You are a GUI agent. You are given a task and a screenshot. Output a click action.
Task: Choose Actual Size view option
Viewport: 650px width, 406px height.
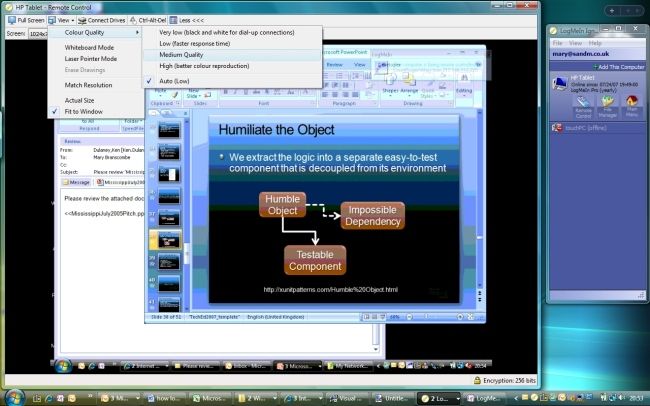click(x=95, y=100)
